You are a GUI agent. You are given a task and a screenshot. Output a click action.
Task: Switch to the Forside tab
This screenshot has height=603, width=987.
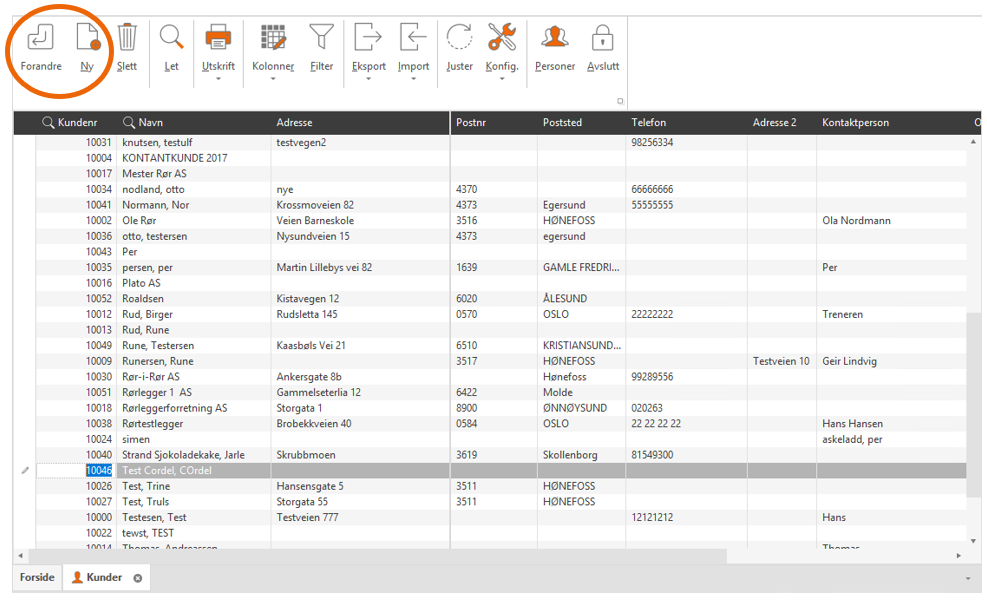tap(37, 578)
